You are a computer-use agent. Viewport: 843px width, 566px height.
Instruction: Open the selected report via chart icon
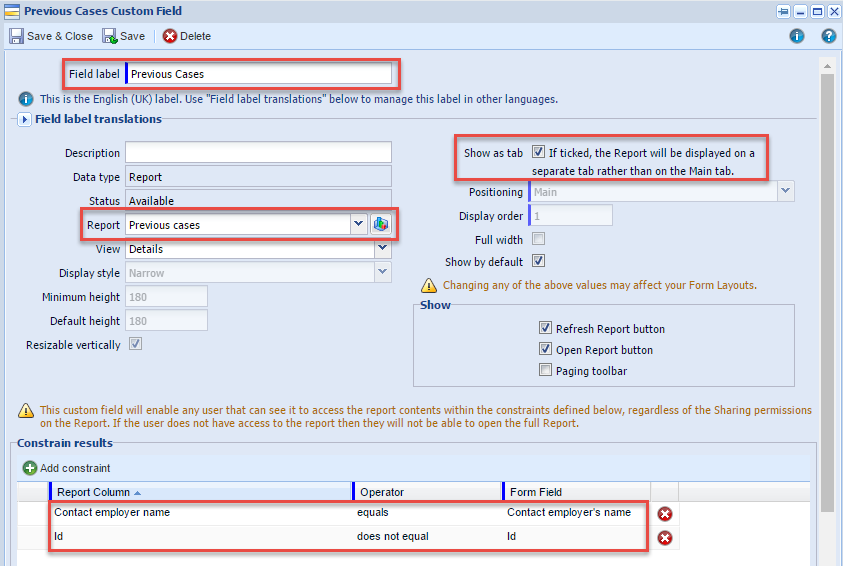coord(381,224)
